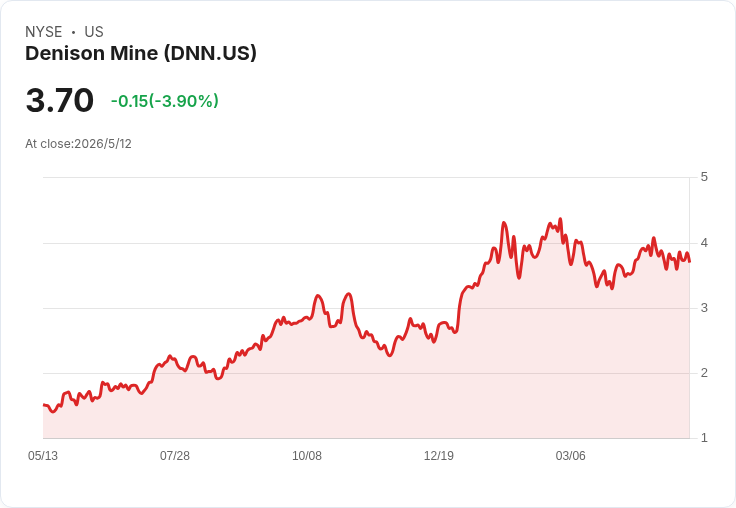
Task: Click the At close:2026/5/12 timestamp
Action: (78, 144)
